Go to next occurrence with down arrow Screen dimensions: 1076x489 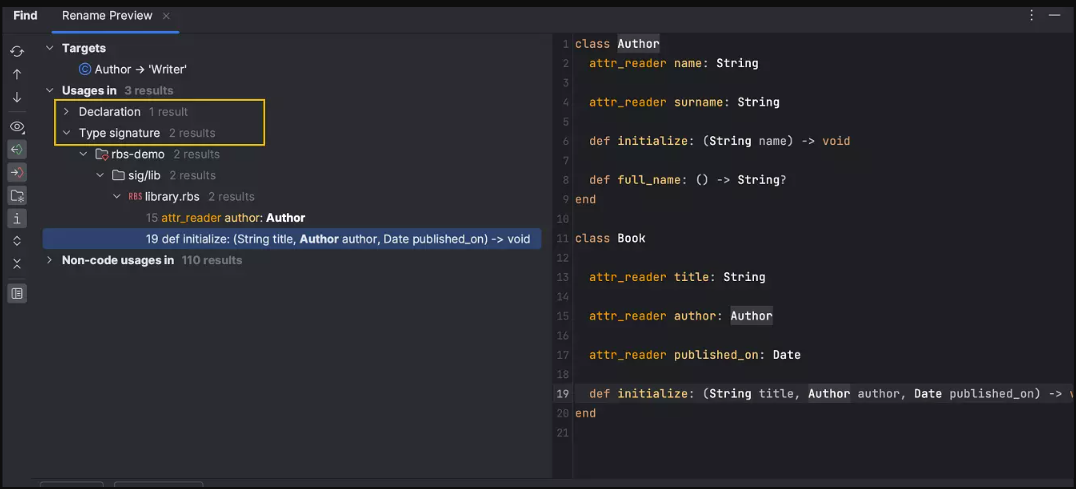pos(17,98)
